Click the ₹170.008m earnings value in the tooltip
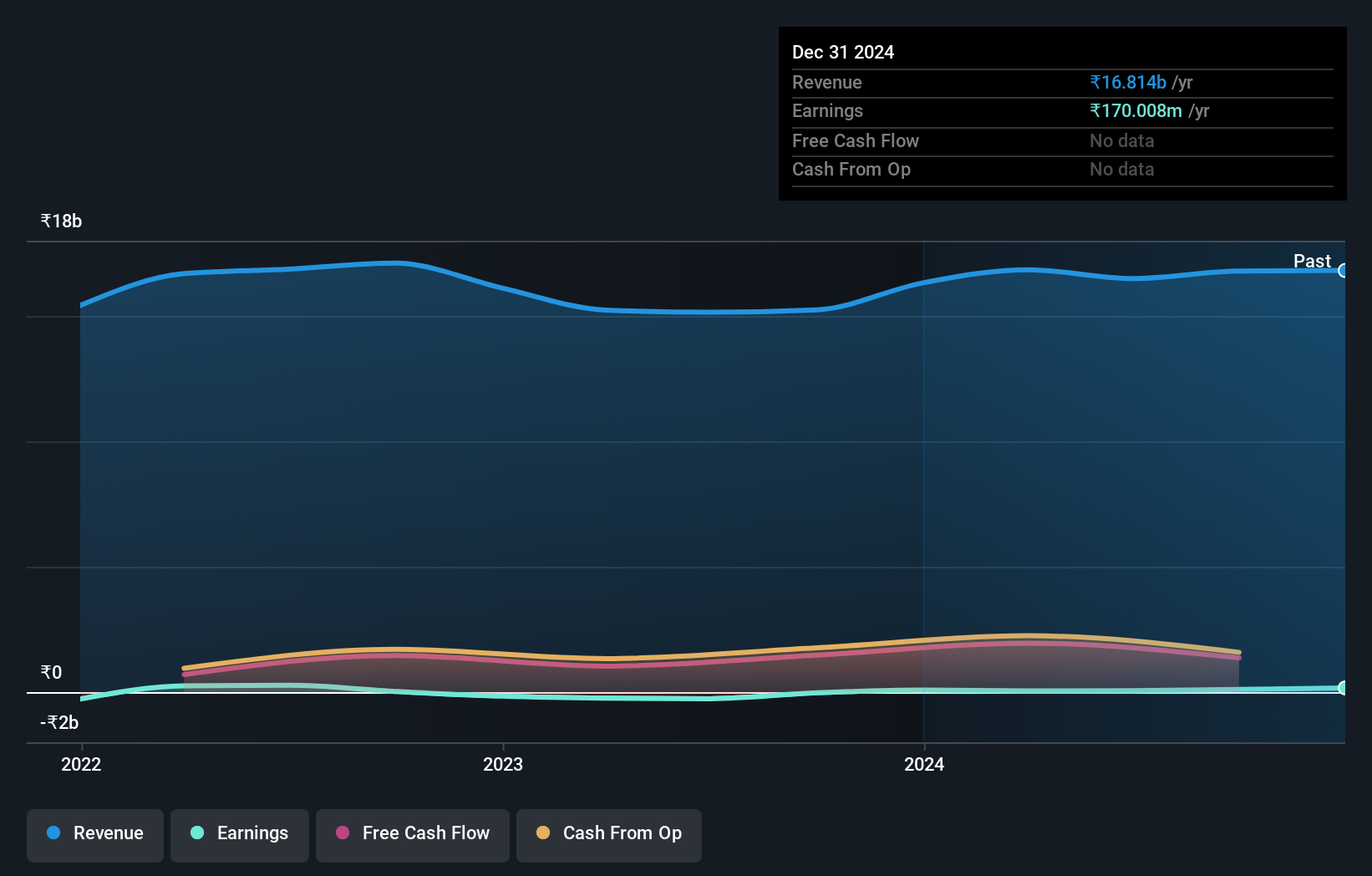The height and width of the screenshot is (876, 1372). (1136, 110)
